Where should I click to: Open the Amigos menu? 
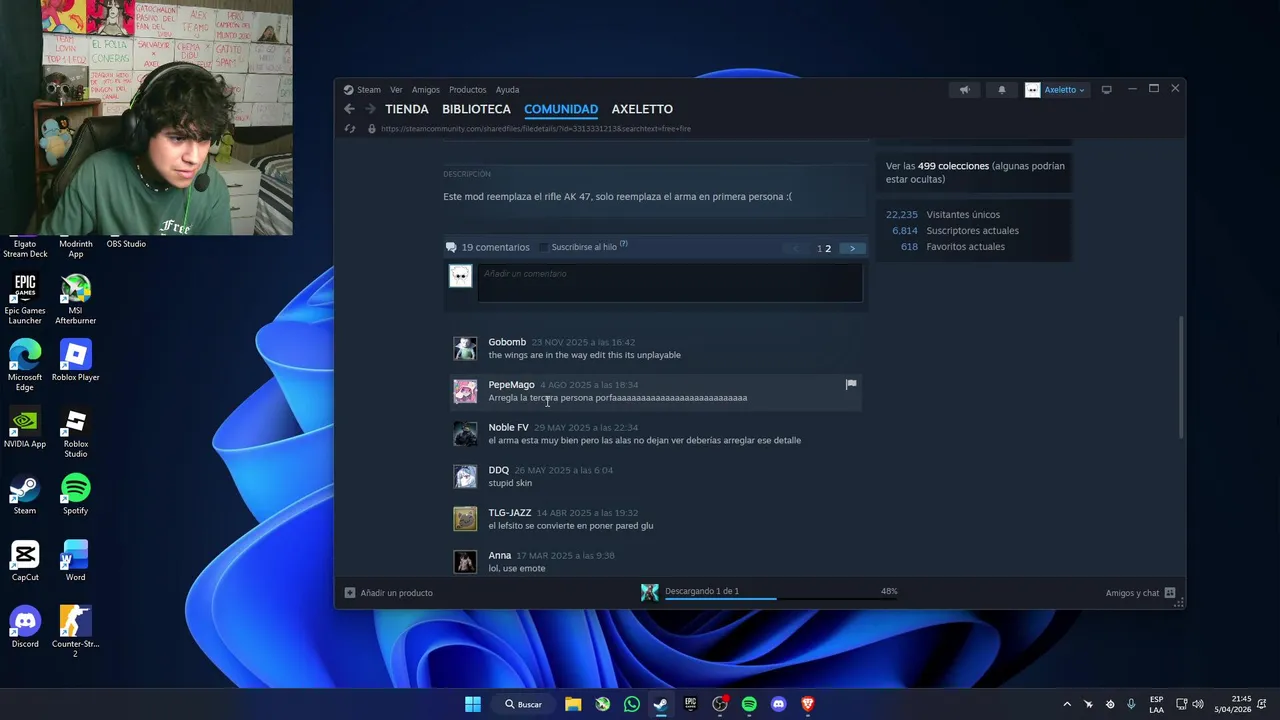click(426, 90)
